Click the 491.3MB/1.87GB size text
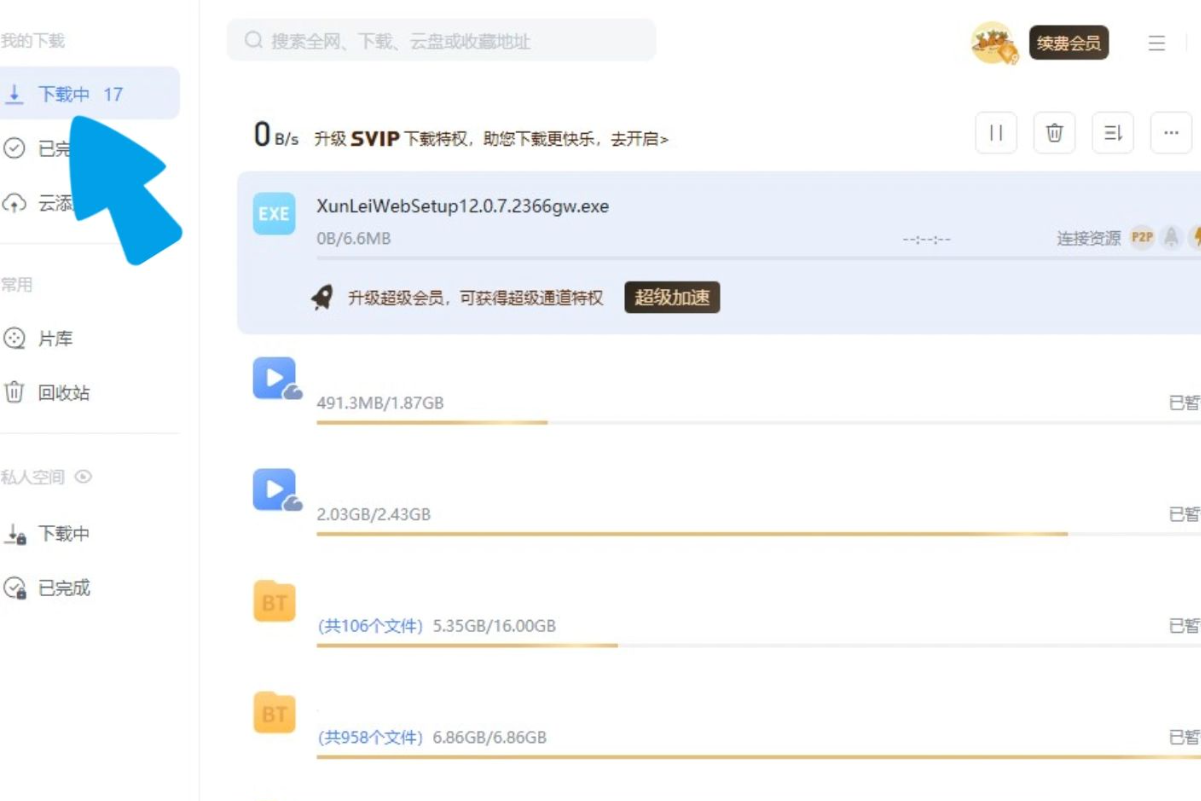 tap(380, 403)
